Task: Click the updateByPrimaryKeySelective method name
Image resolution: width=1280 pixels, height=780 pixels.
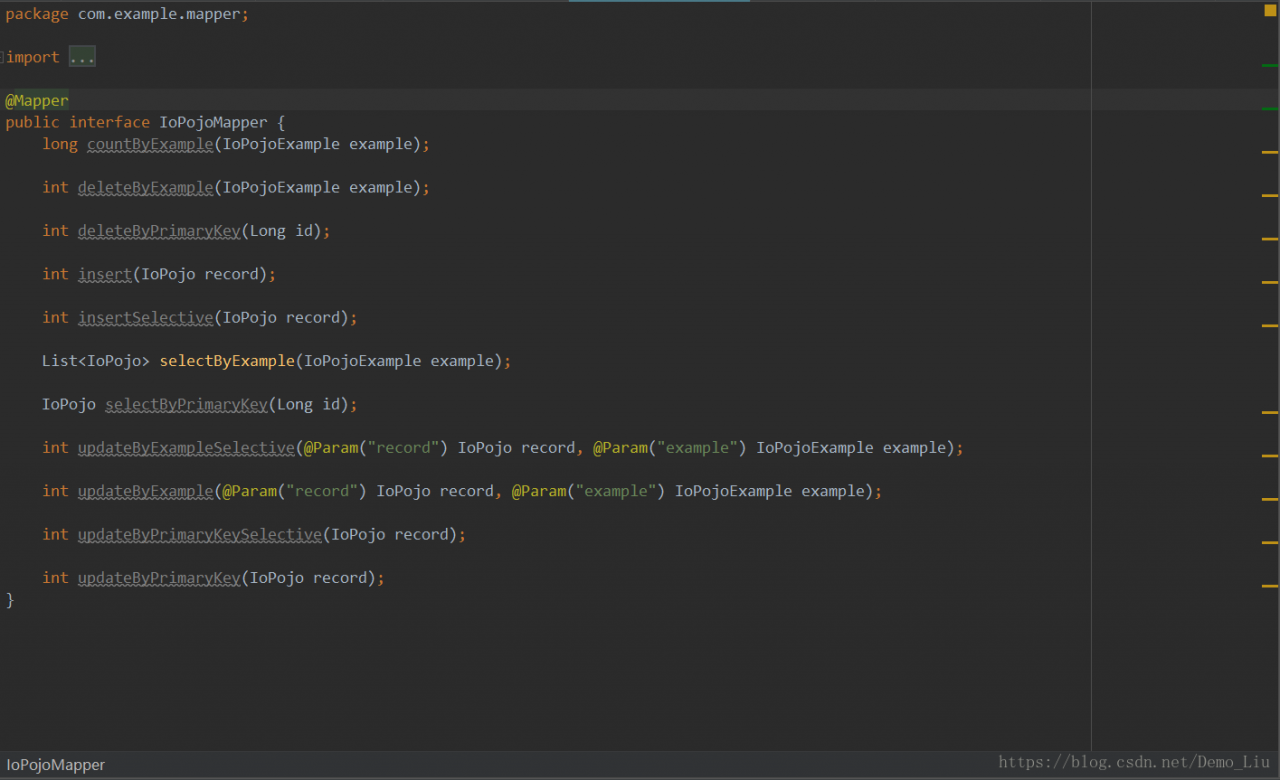Action: point(200,535)
